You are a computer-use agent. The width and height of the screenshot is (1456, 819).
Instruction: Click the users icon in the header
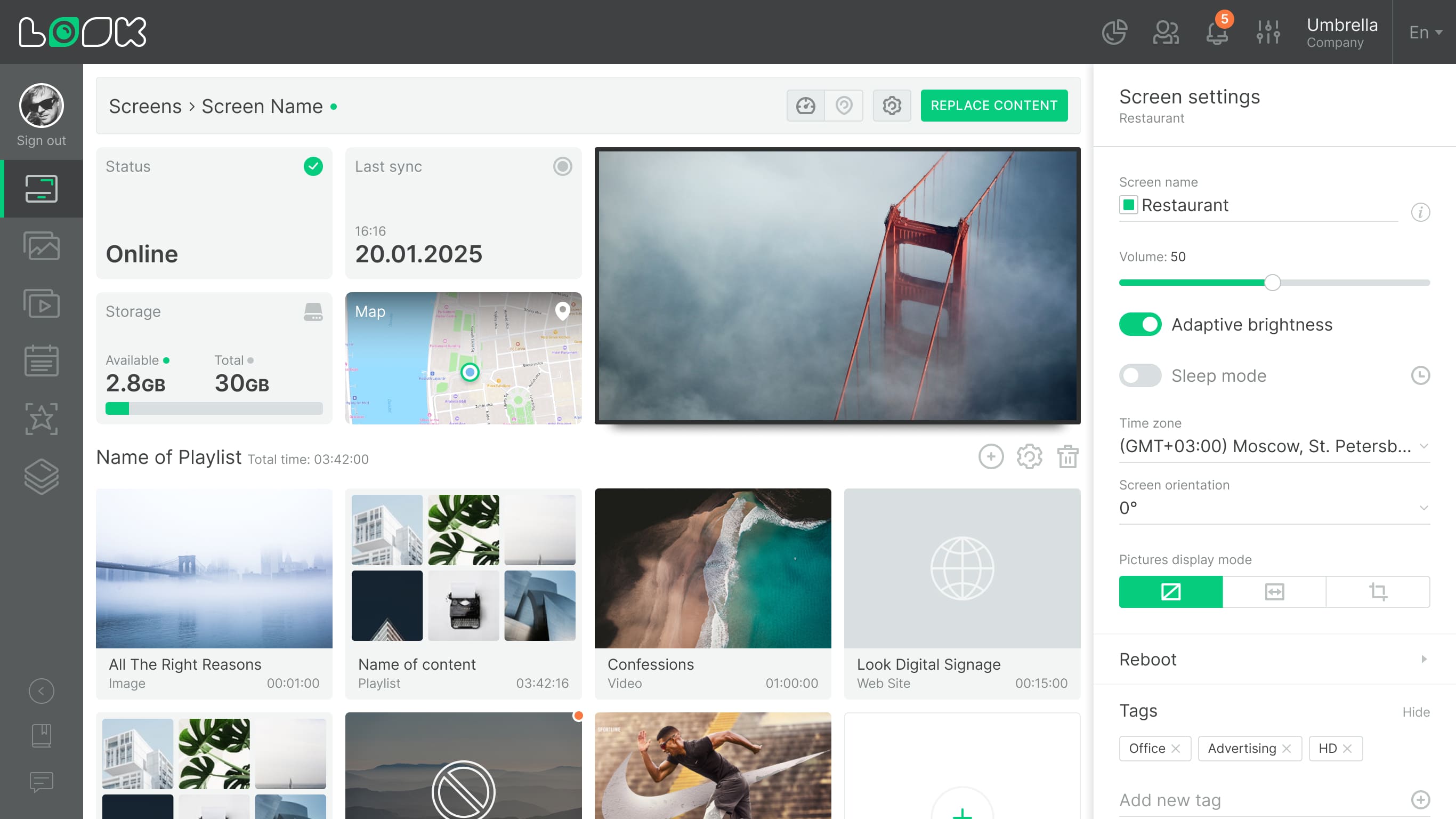(x=1166, y=32)
